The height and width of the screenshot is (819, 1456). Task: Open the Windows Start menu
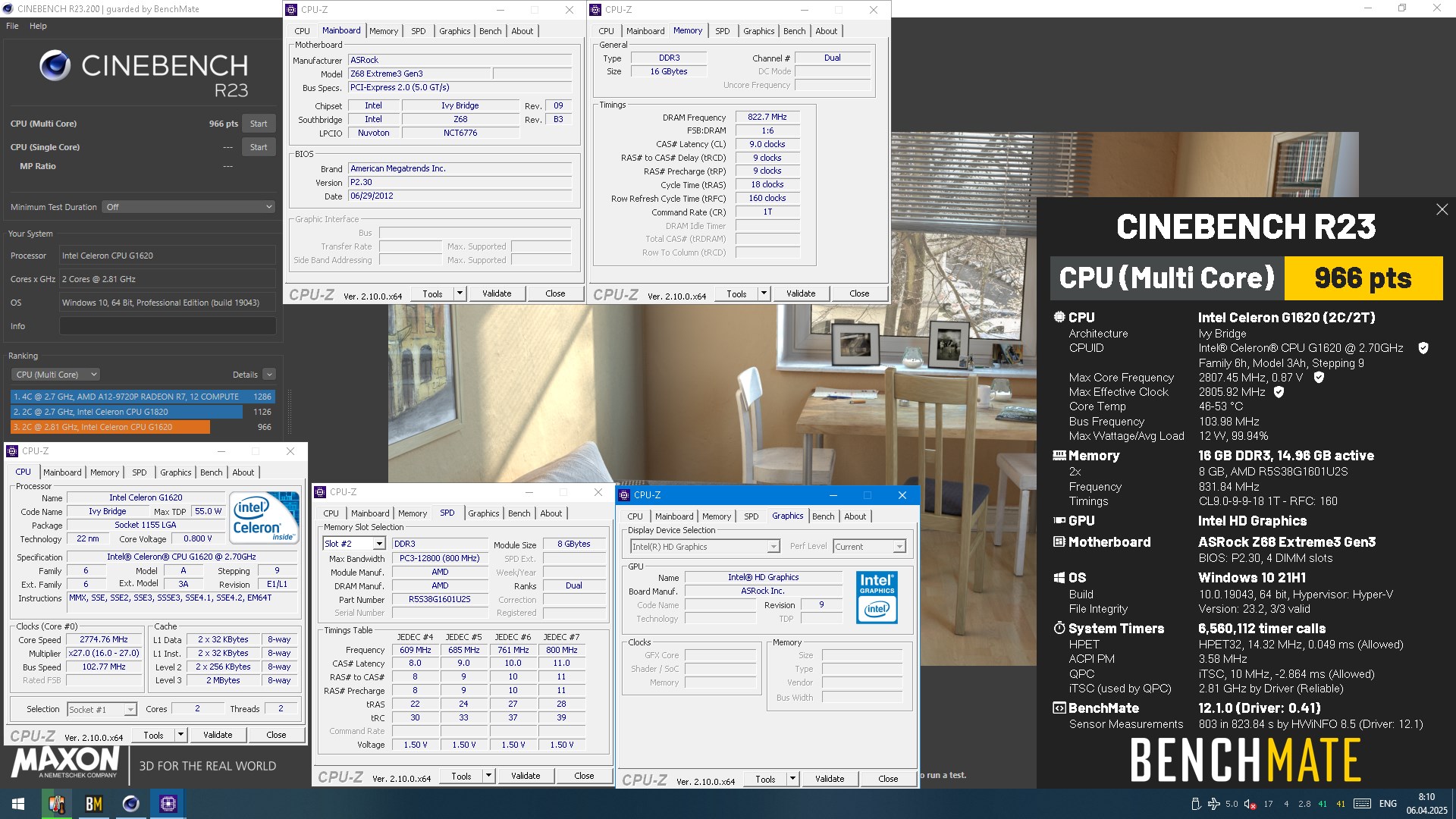click(x=18, y=804)
